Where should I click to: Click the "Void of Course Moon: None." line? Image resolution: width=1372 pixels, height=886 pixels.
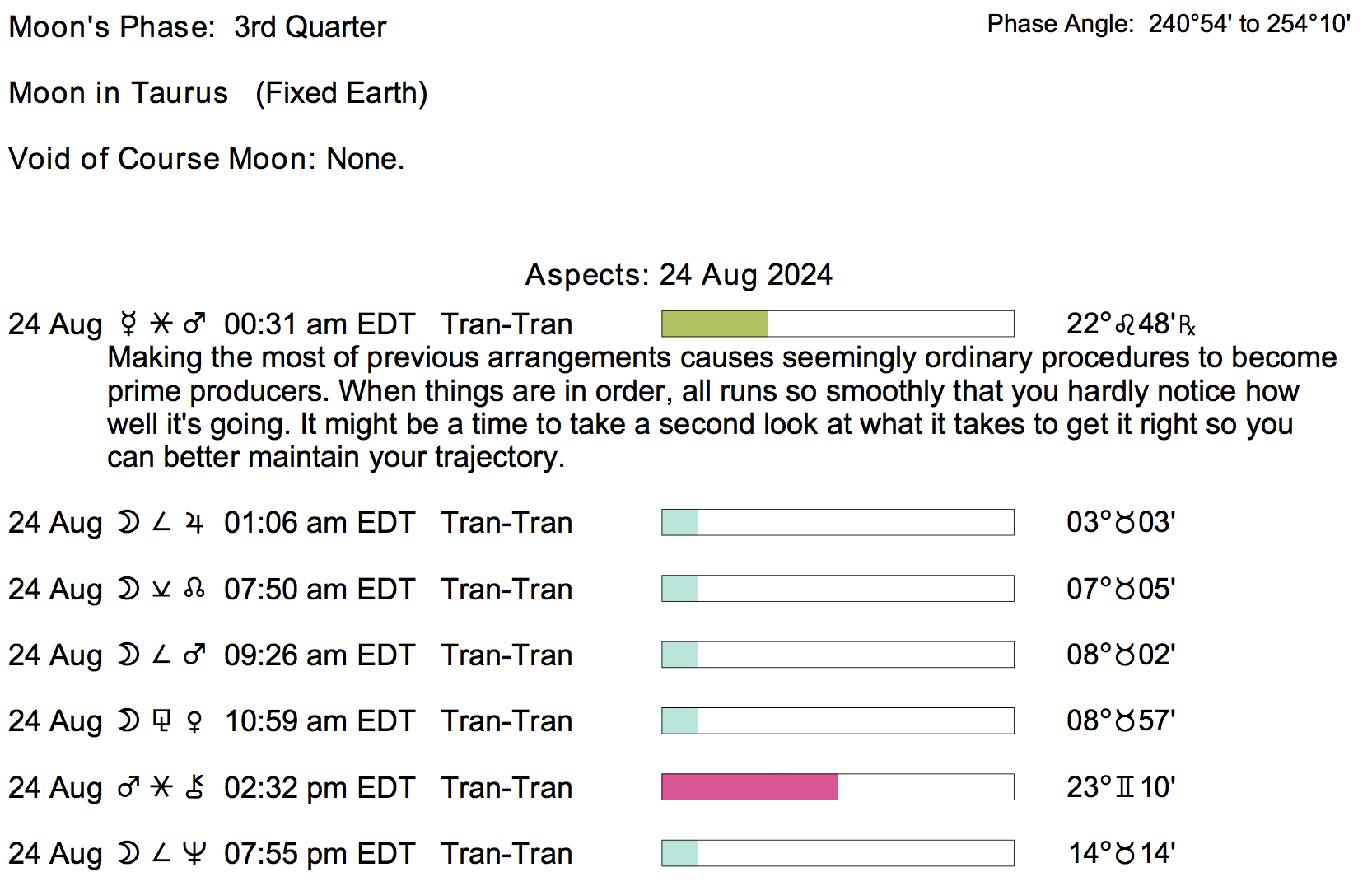[206, 158]
